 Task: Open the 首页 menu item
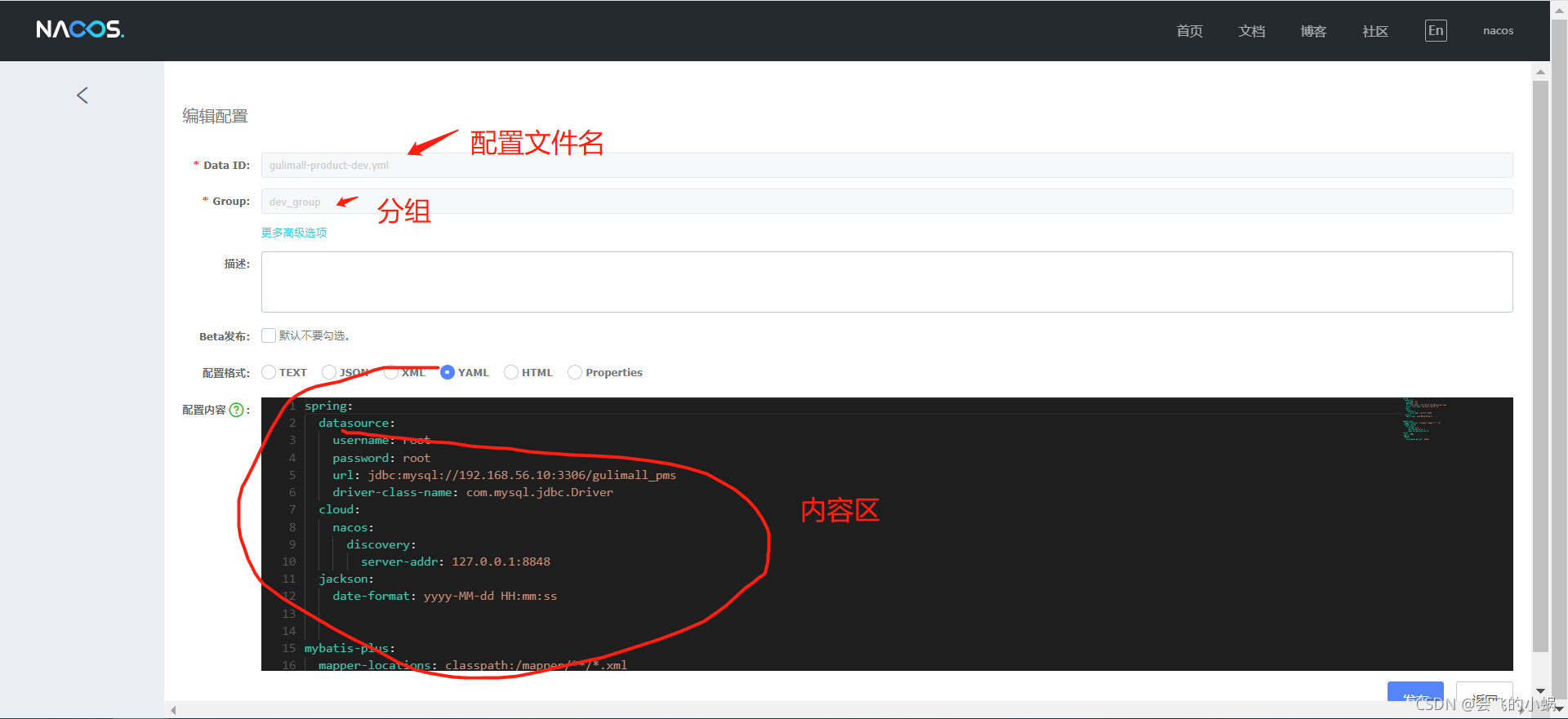[1189, 31]
